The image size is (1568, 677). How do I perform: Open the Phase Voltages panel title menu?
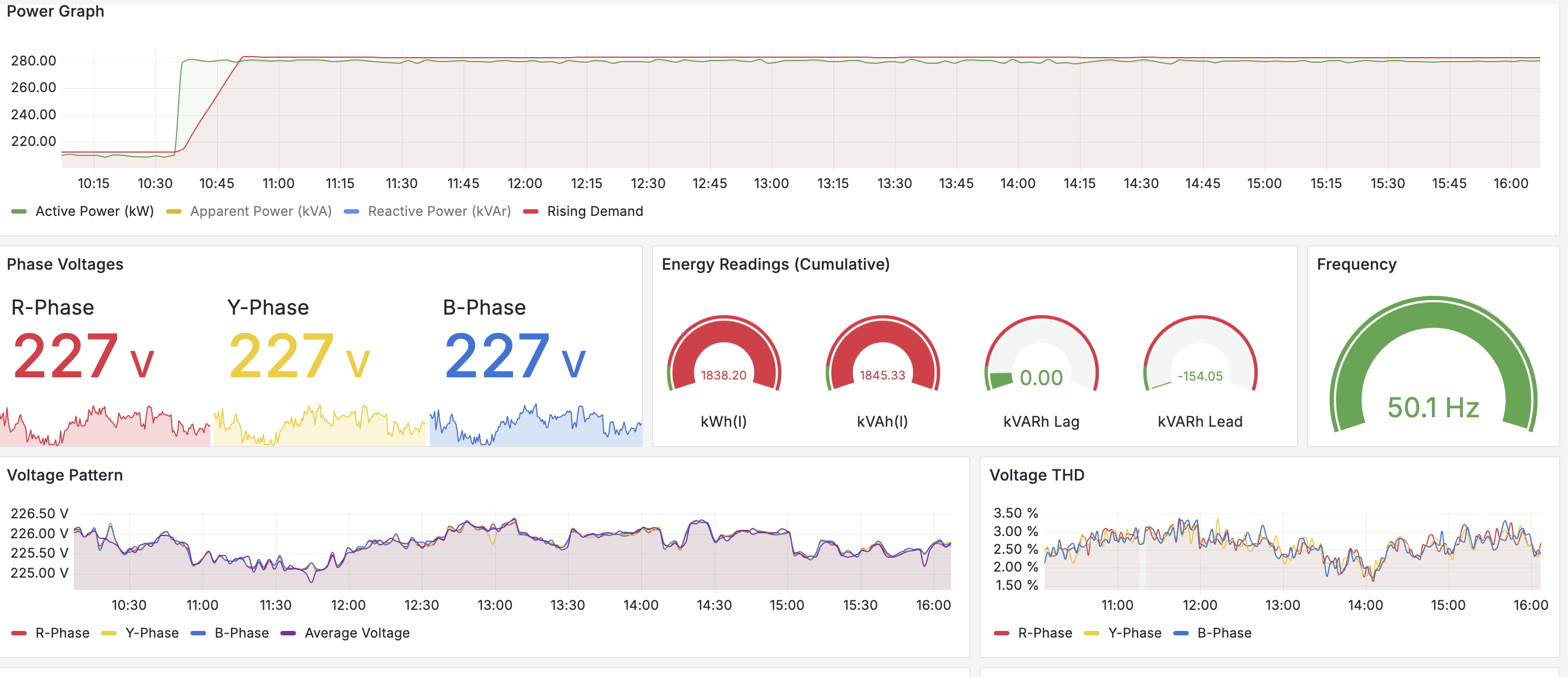coord(65,264)
